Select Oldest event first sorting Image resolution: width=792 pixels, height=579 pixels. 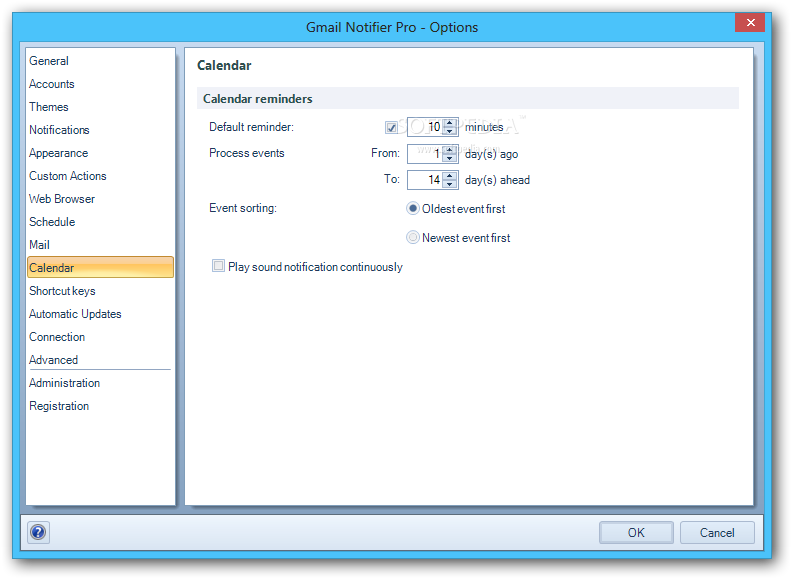[413, 208]
